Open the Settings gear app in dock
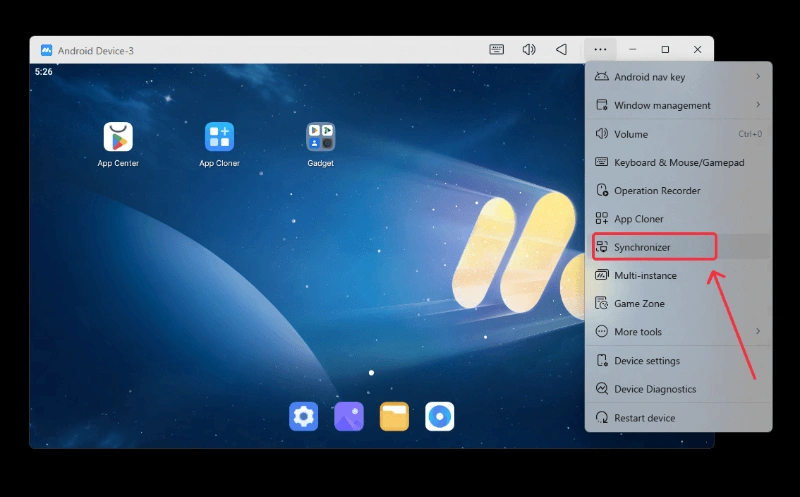 pyautogui.click(x=304, y=416)
